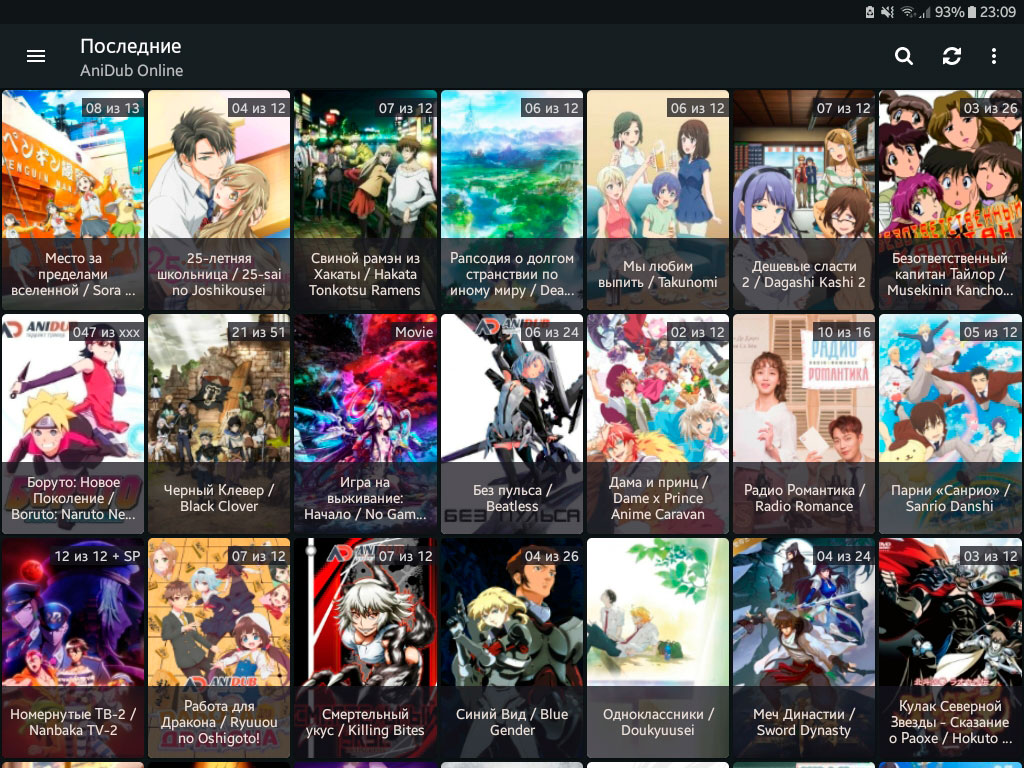Open the Killing Bites card
Image resolution: width=1024 pixels, height=768 pixels.
coord(365,648)
